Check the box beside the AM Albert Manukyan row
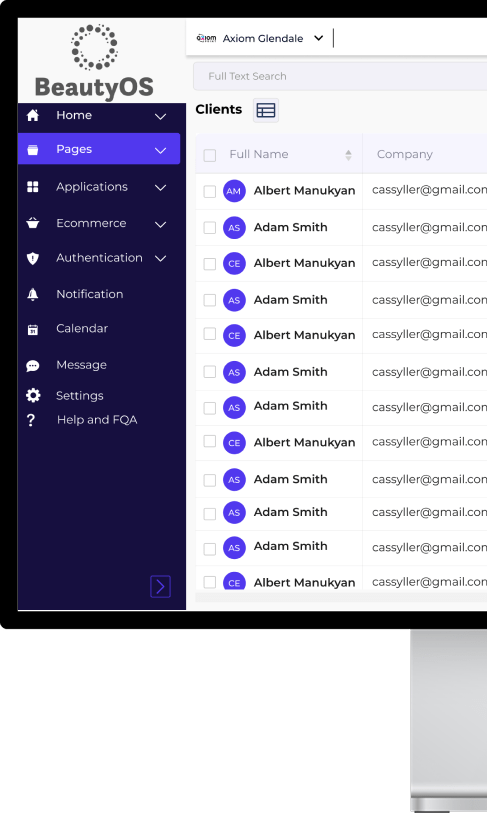 point(210,191)
